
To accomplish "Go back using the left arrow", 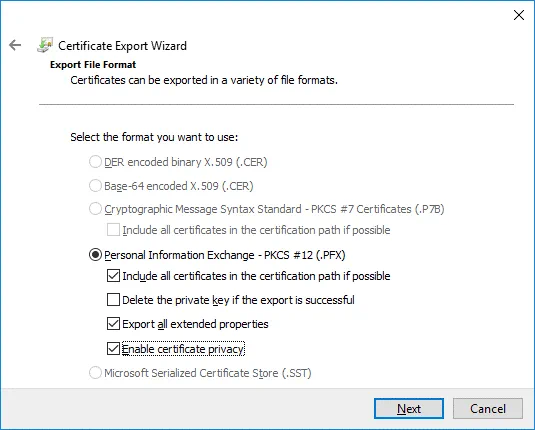I will click(15, 45).
